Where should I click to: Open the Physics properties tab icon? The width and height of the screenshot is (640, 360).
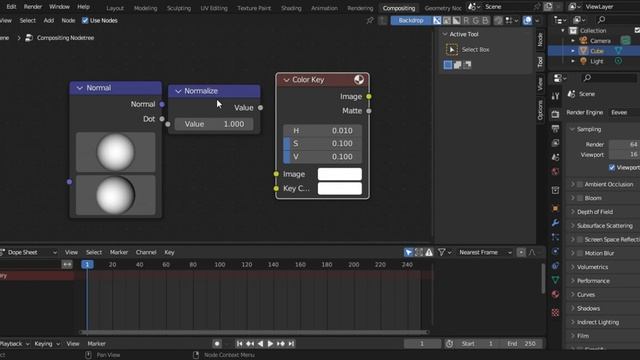(x=555, y=251)
